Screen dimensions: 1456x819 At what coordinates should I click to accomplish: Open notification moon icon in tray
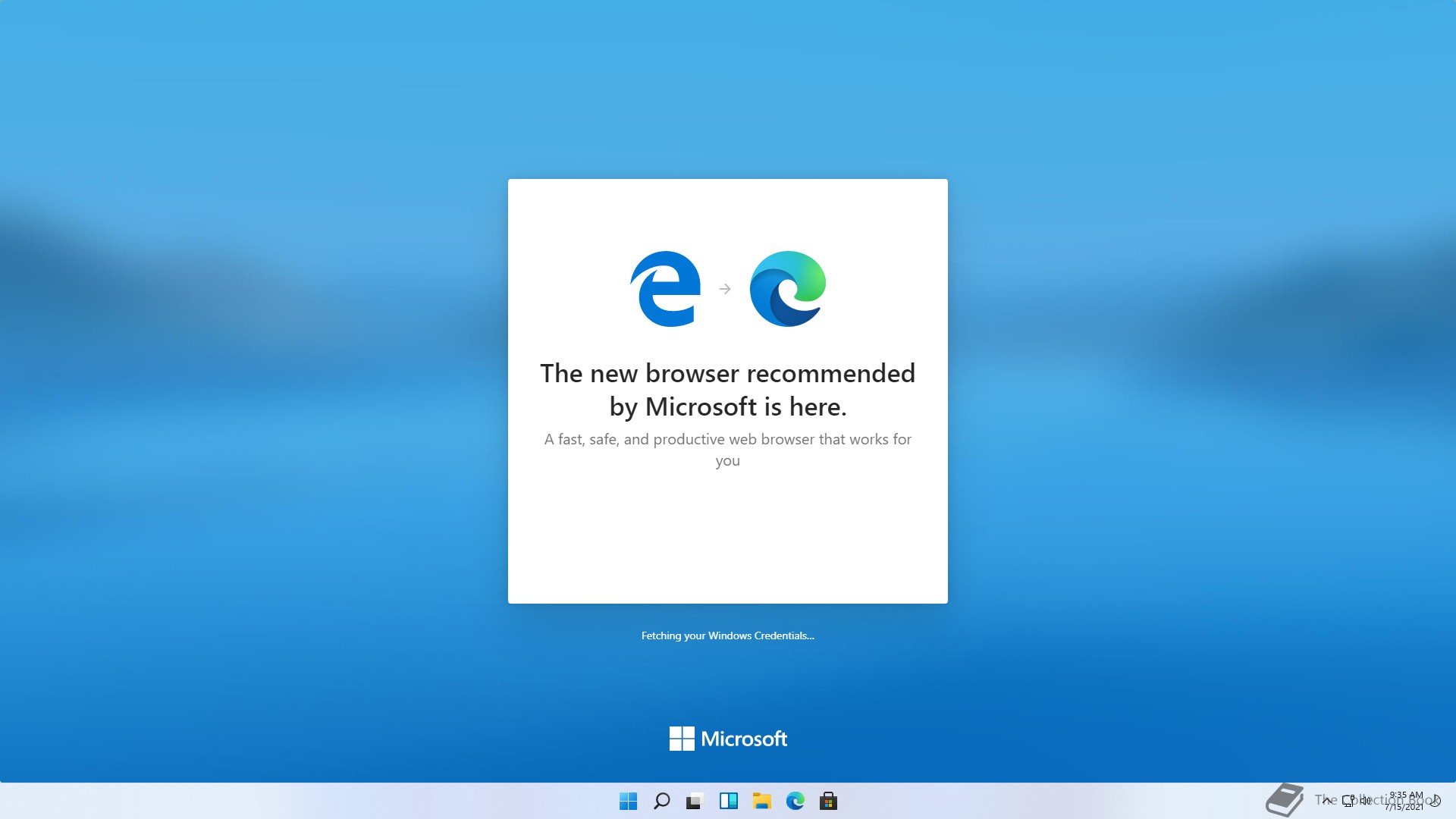click(x=1436, y=800)
